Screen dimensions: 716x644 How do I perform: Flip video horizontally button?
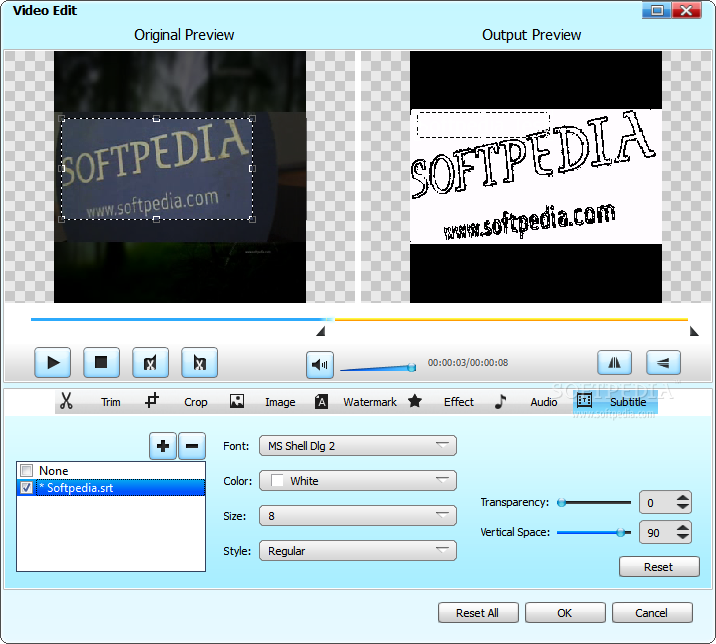coord(615,363)
